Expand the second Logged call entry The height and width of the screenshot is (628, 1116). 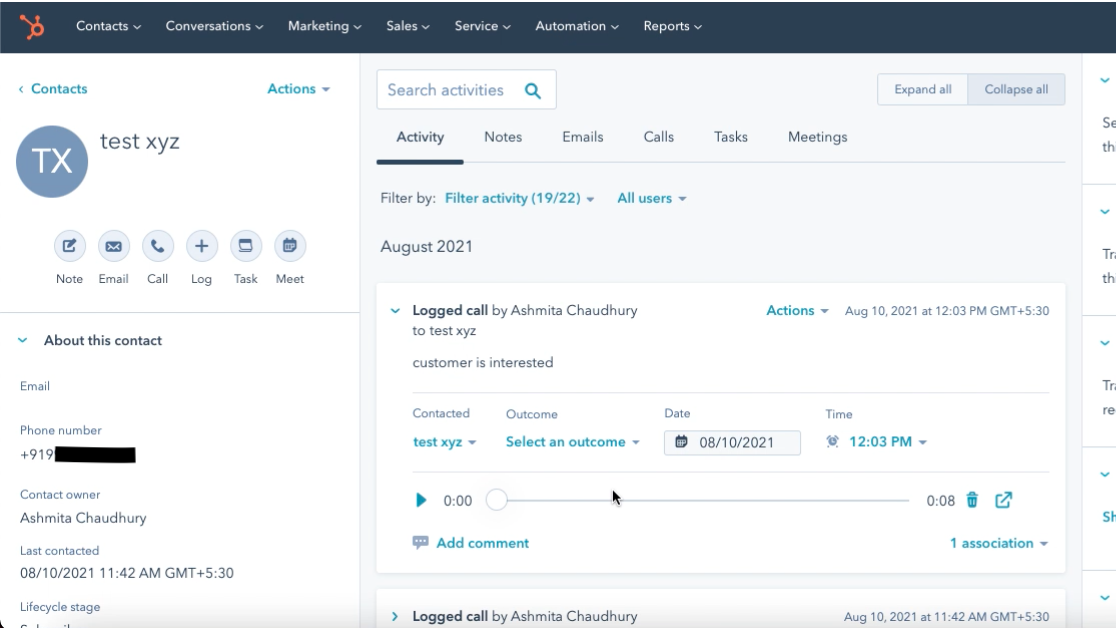[x=395, y=617]
